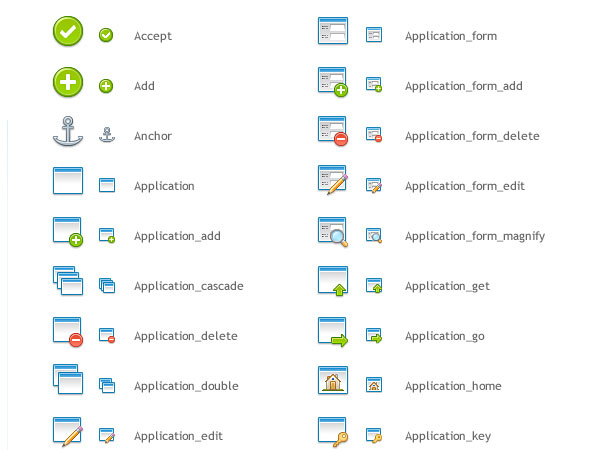Click the 'Application_delete' label

pos(186,336)
